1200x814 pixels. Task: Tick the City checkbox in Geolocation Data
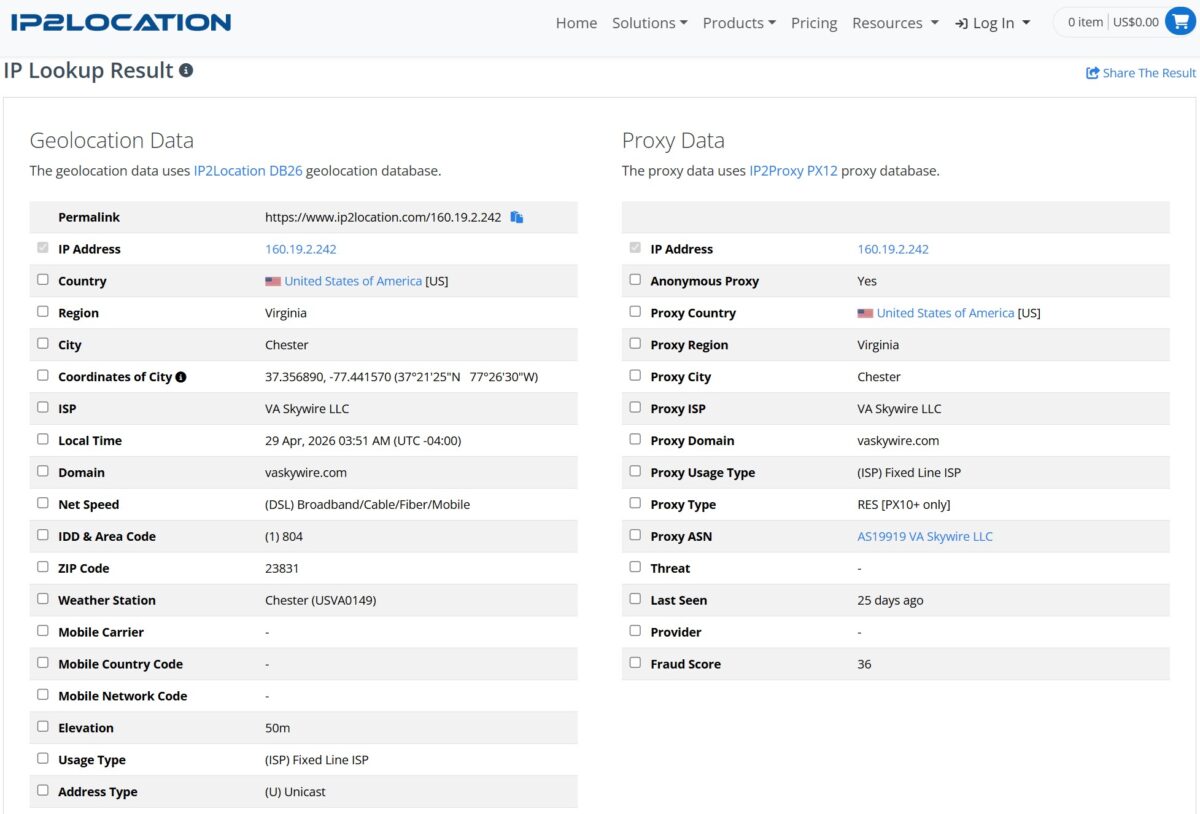coord(43,344)
